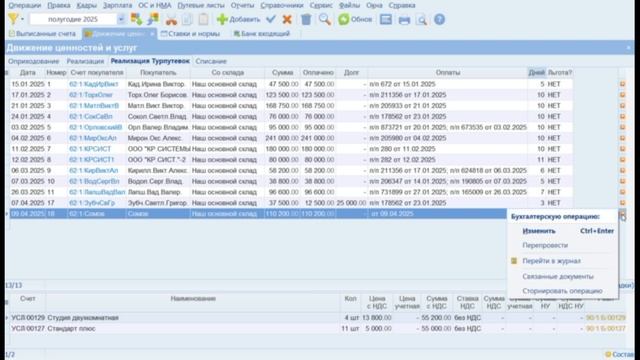
Task: Switch to the Ставки и нормы tab
Action: [190, 34]
